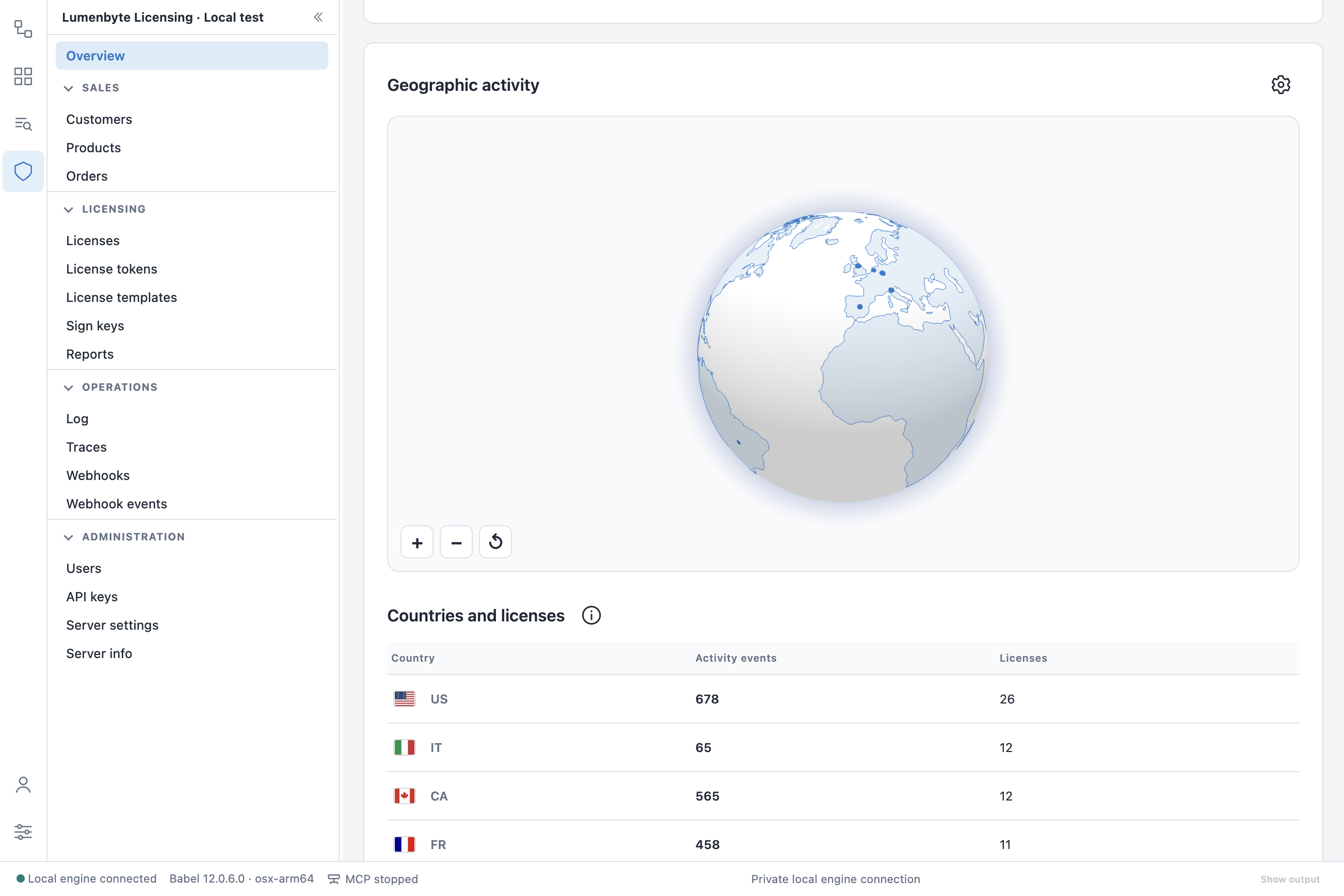This screenshot has width=1344, height=896.
Task: Collapse the ADMINISTRATION section
Action: [x=69, y=537]
